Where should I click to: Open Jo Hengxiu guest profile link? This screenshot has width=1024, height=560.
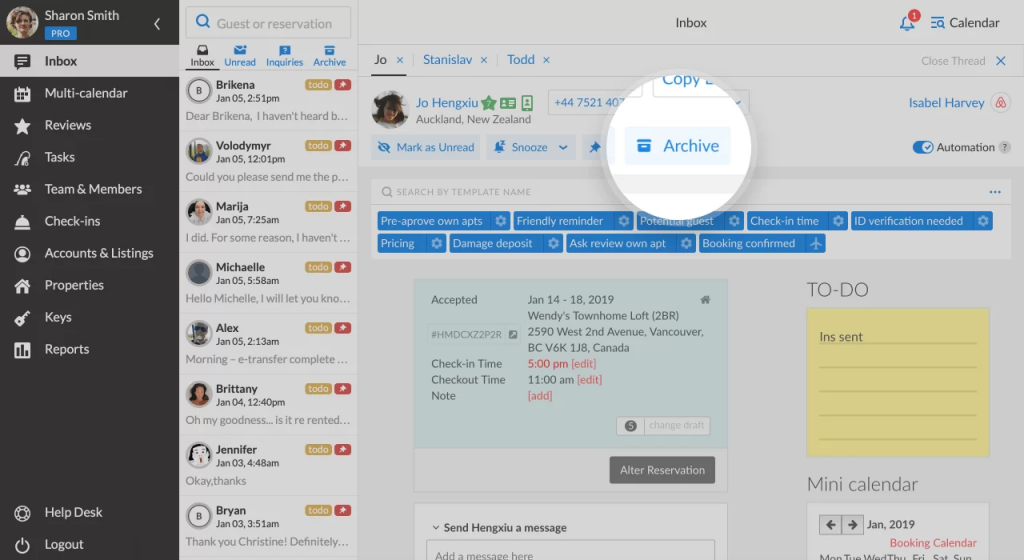(x=447, y=102)
